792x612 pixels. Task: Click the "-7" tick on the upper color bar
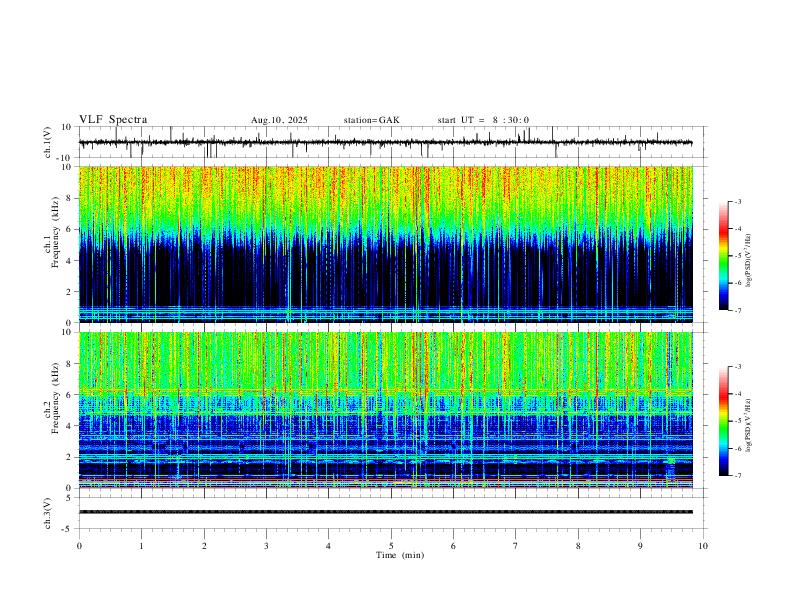[x=737, y=311]
